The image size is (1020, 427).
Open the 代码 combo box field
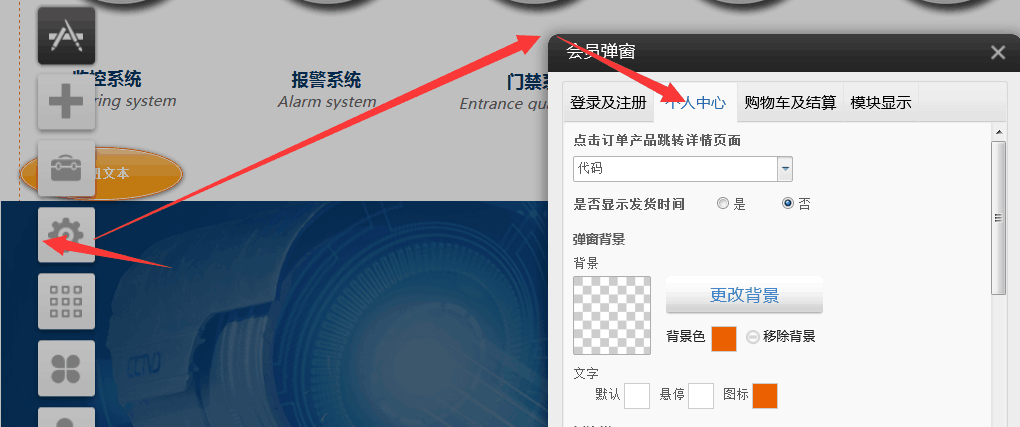682,169
